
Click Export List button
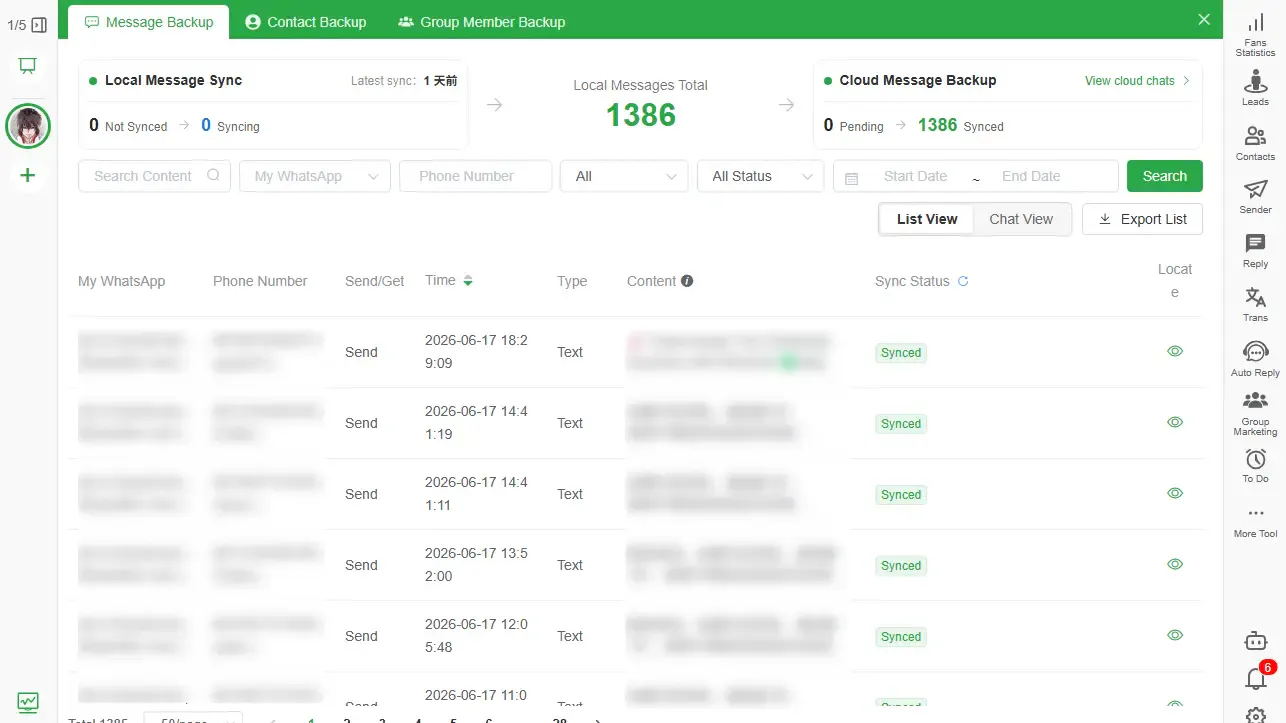[1142, 219]
